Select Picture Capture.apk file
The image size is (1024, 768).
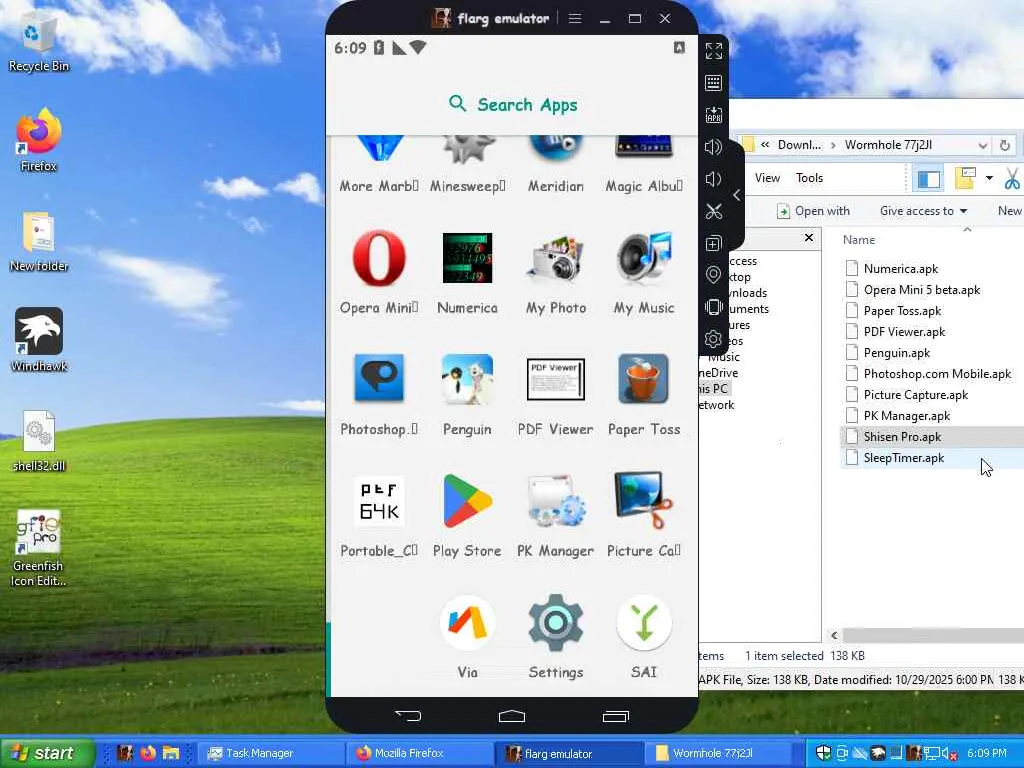916,394
